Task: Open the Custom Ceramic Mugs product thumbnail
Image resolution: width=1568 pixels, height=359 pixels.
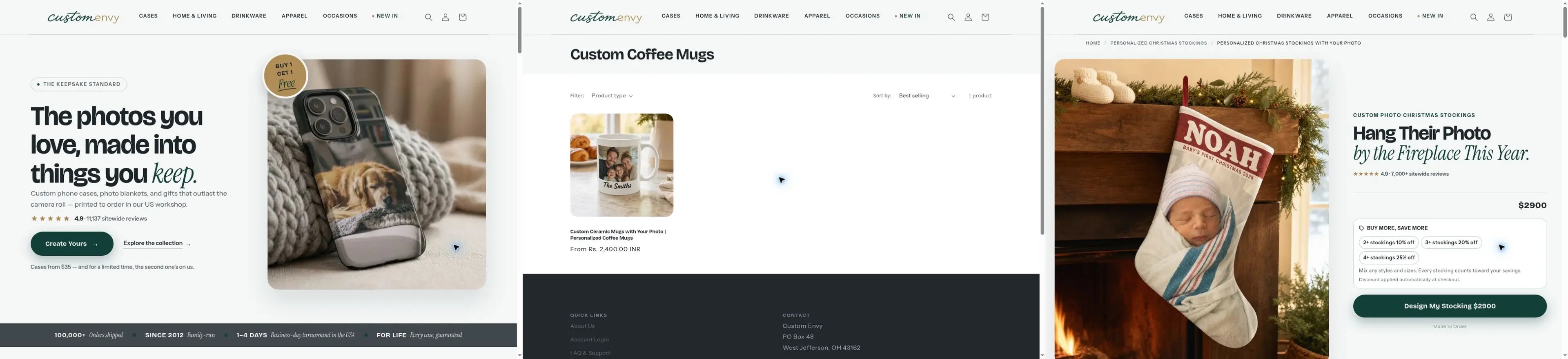Action: 621,165
